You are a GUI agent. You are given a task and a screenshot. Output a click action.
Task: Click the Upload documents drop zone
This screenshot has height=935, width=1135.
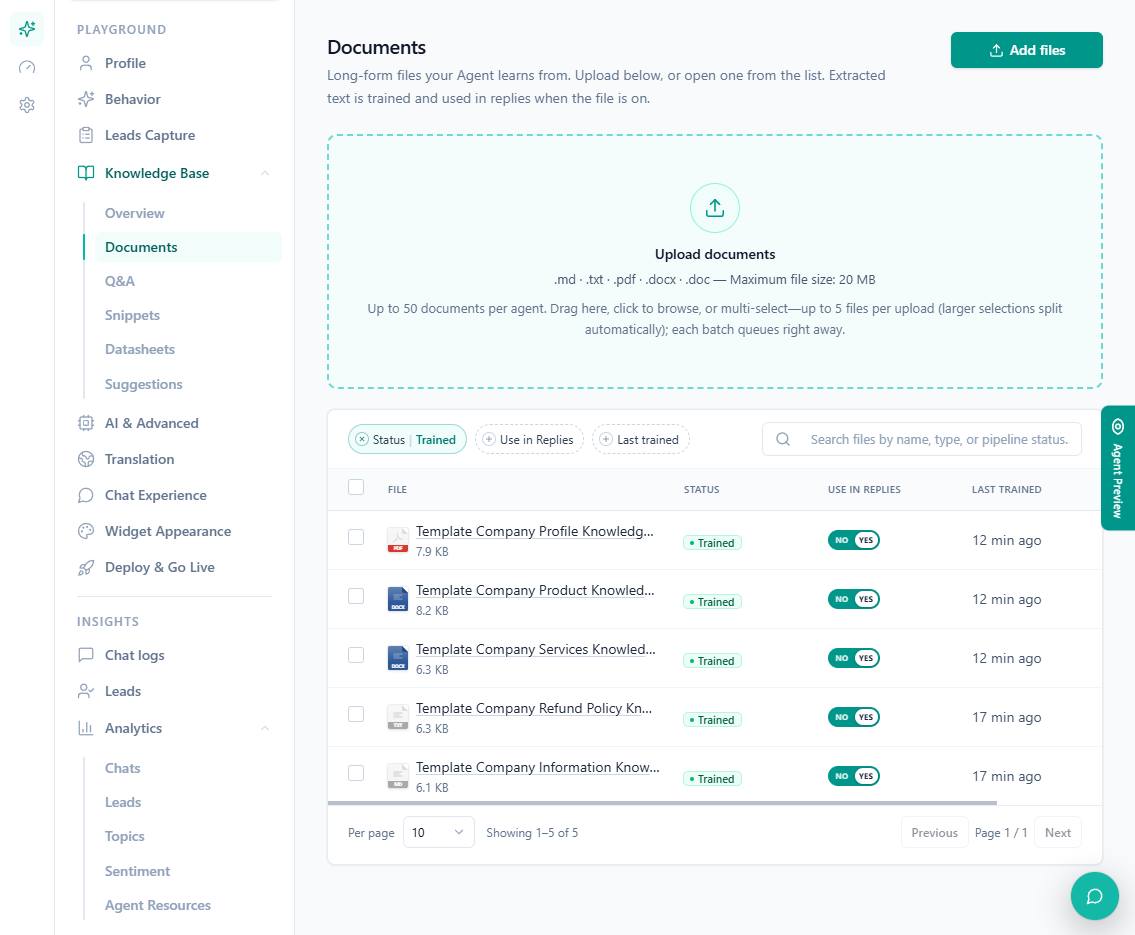pyautogui.click(x=715, y=261)
